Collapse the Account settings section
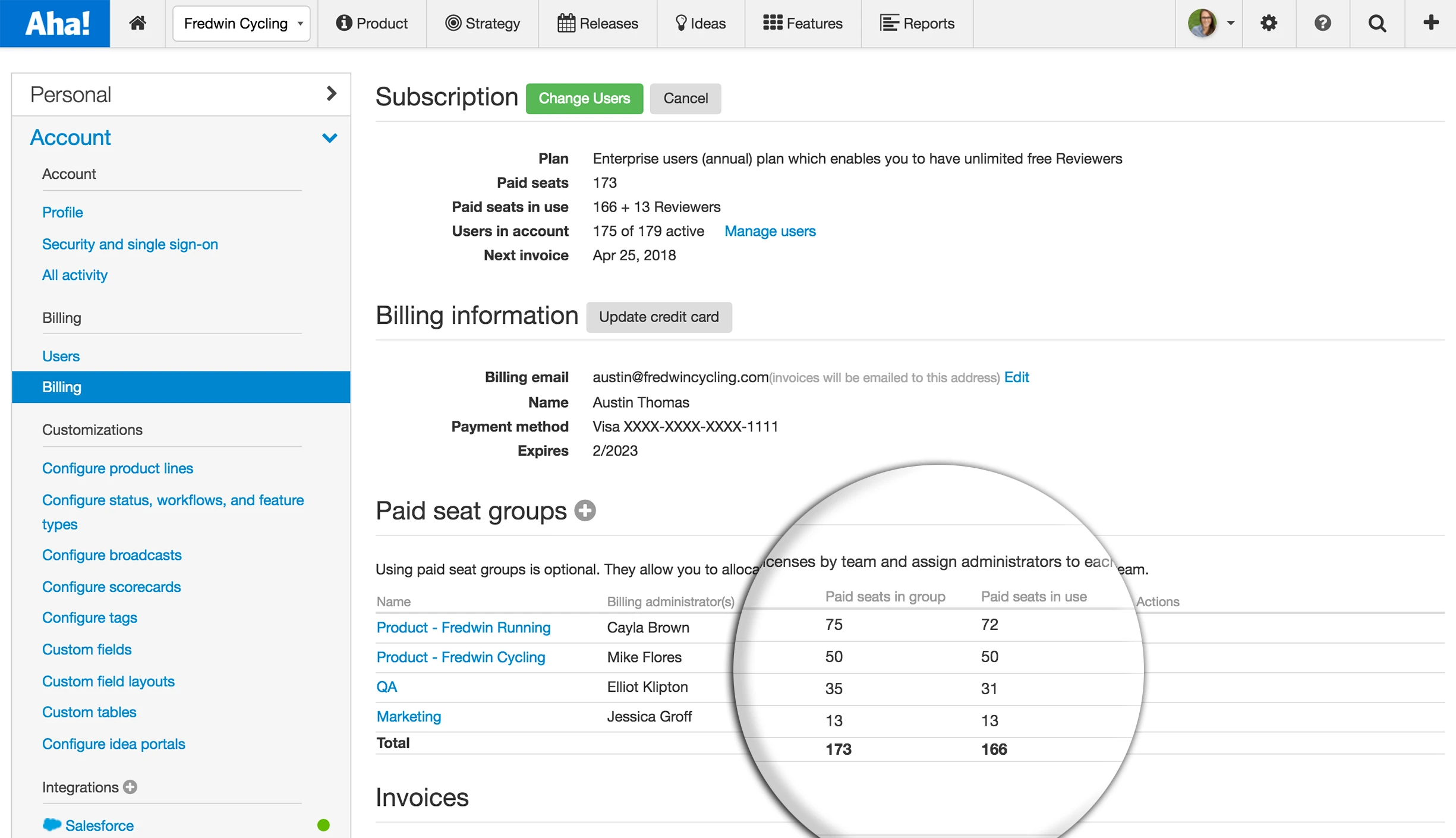 (x=329, y=138)
